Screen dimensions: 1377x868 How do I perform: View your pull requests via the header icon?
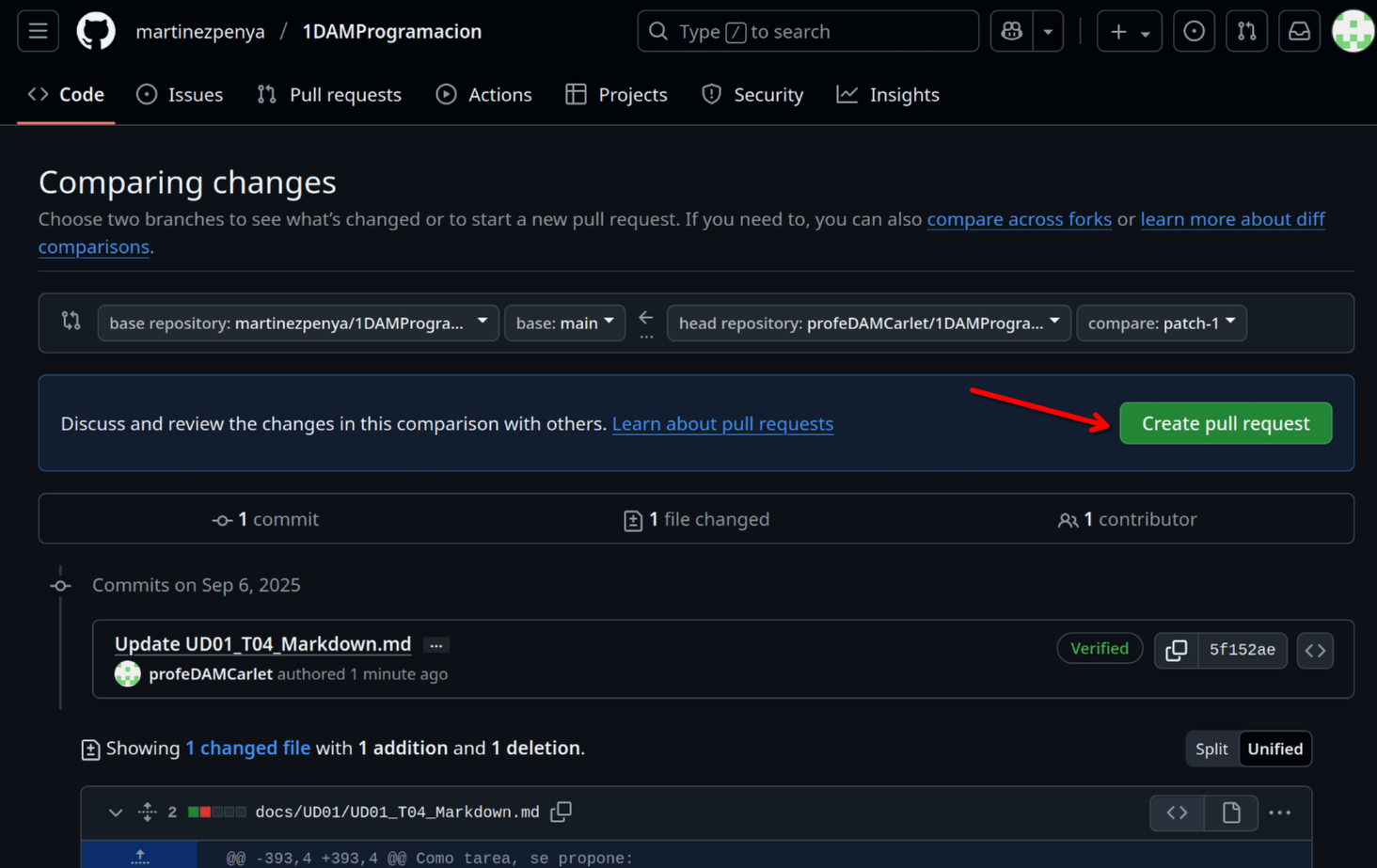point(1246,30)
